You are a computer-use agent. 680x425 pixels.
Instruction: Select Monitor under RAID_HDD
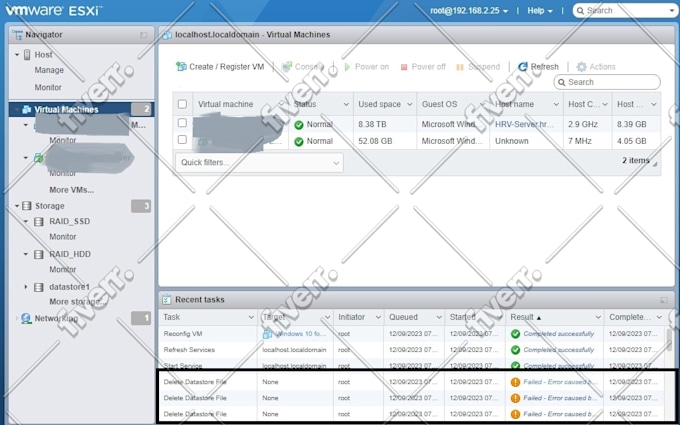click(63, 270)
